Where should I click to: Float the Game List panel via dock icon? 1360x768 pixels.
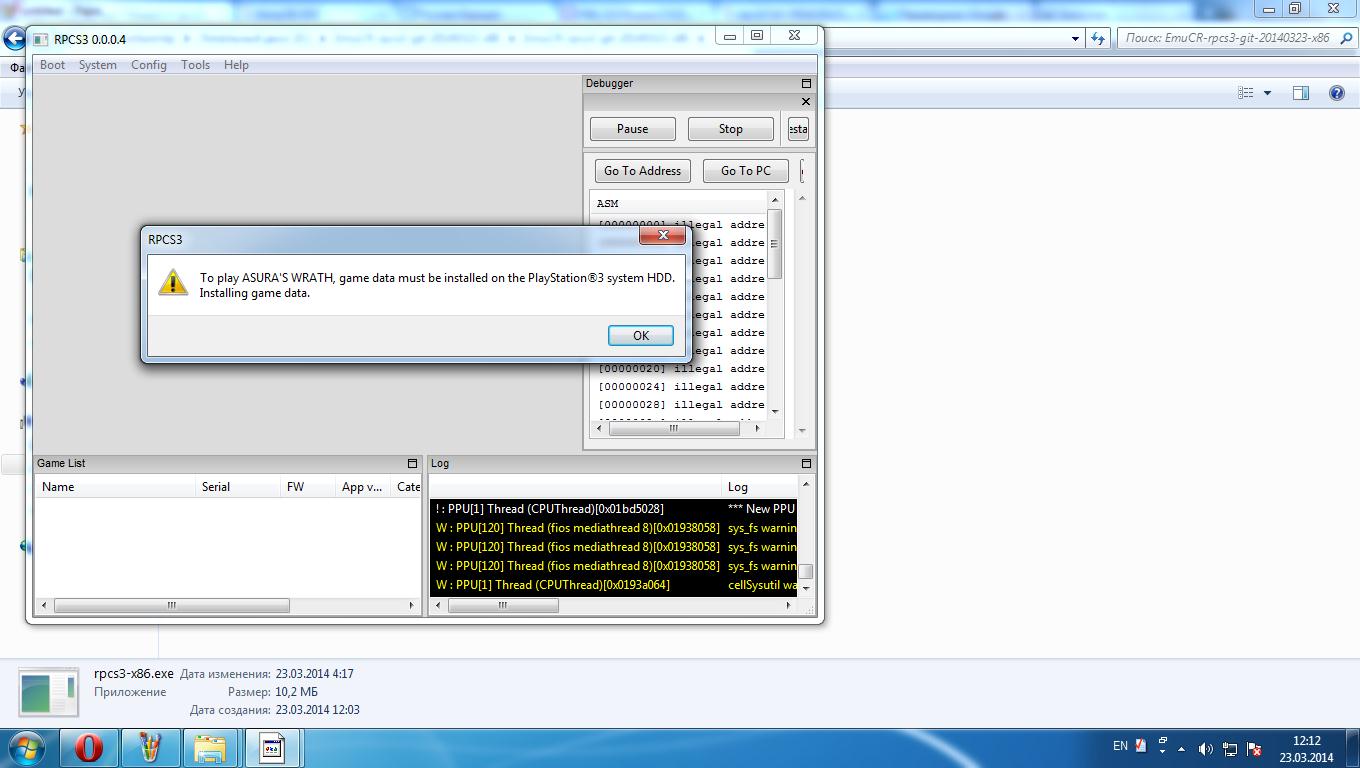(412, 464)
